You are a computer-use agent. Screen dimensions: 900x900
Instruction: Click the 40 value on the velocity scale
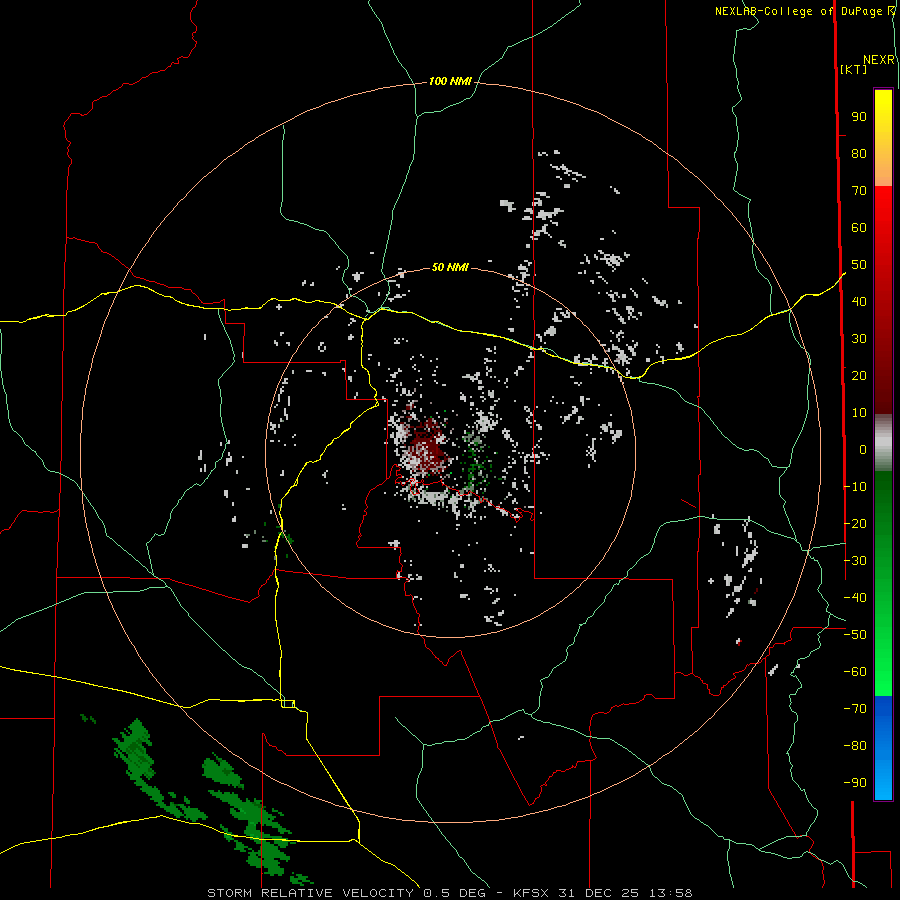click(859, 301)
